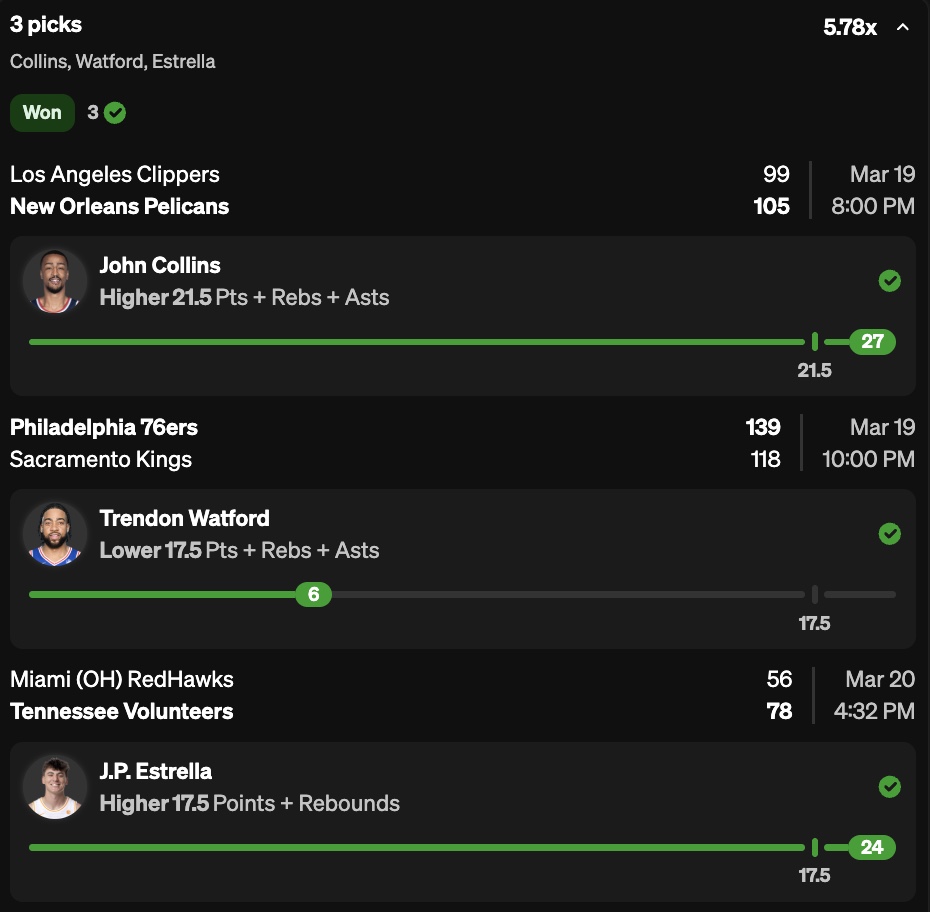This screenshot has width=930, height=912.
Task: Click the 27 result bubble on Collins slider
Action: (872, 342)
